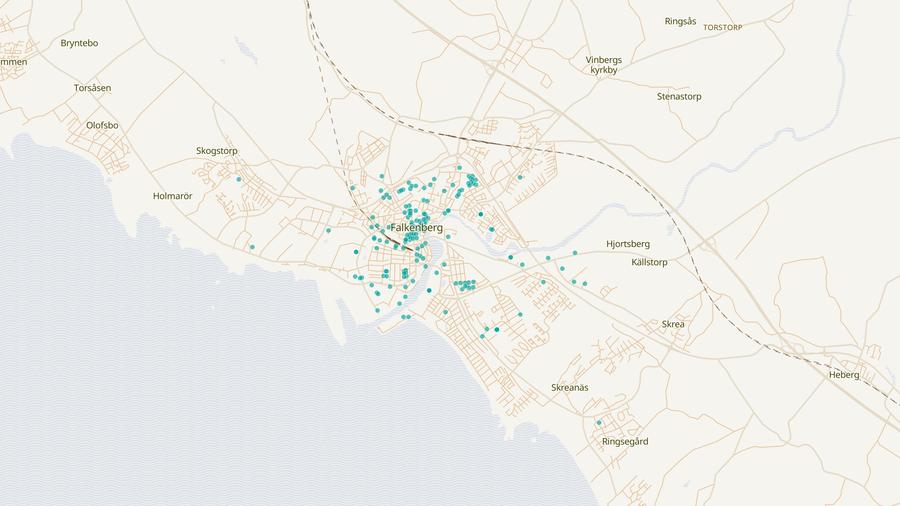The image size is (900, 506).
Task: Select the teal dot right of Skogstorp
Action: pos(239,180)
